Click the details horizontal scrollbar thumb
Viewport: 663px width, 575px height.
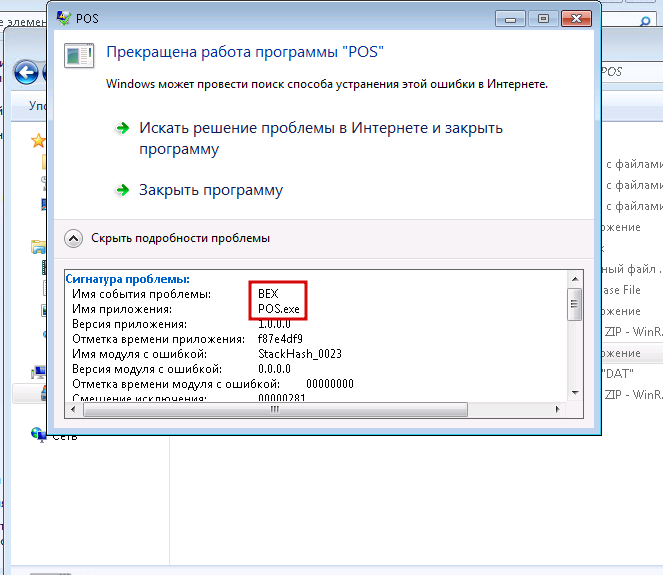click(275, 409)
